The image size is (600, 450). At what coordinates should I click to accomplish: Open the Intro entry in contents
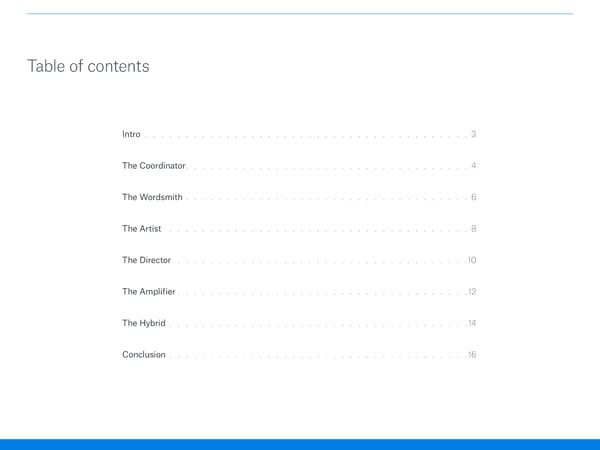click(x=131, y=134)
